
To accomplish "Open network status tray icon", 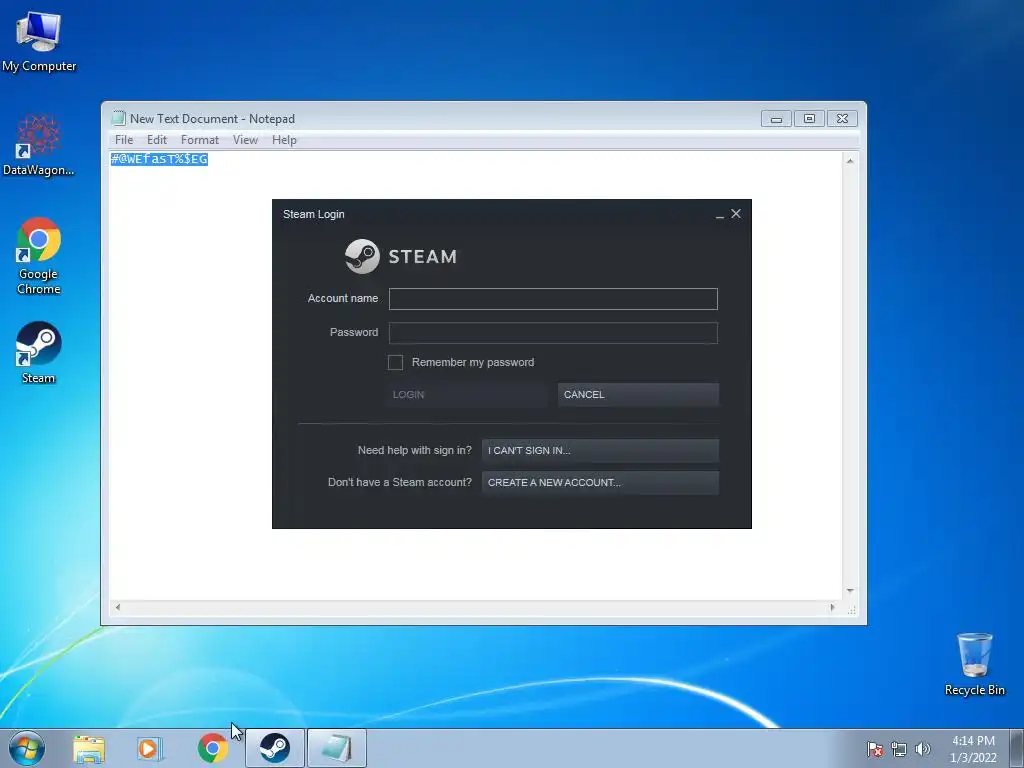I will coord(899,749).
